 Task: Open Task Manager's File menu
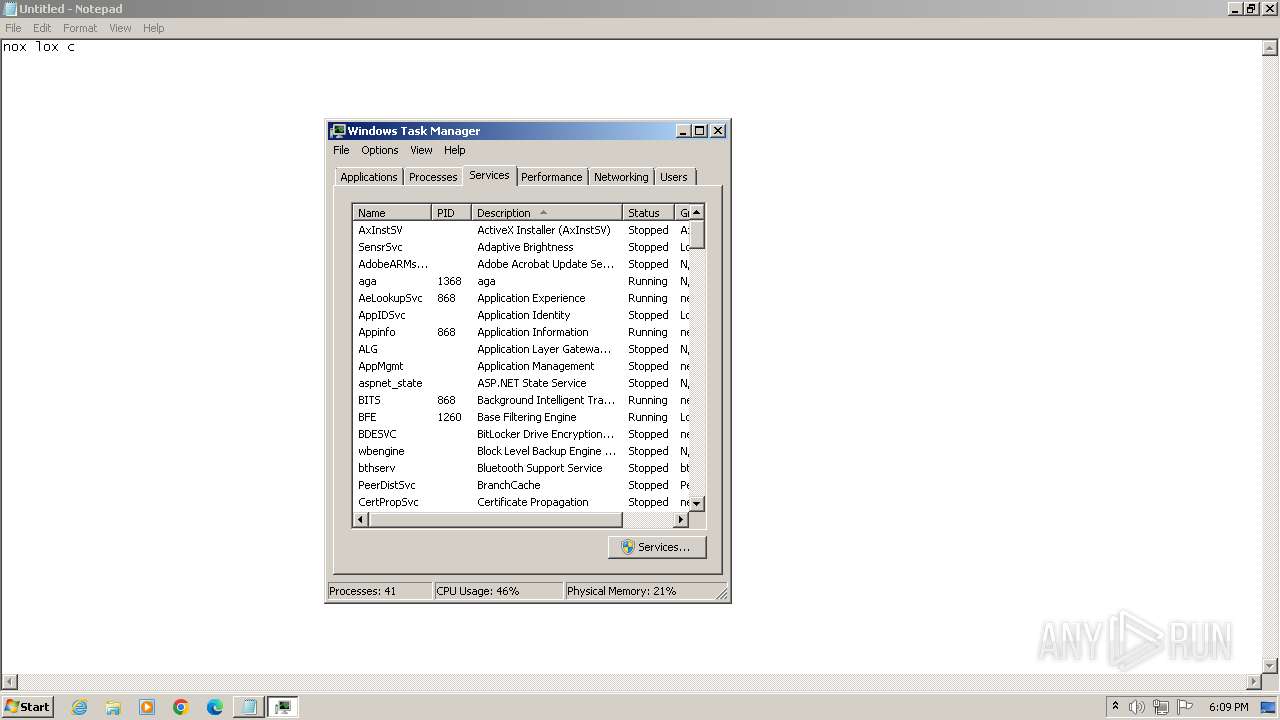pos(341,150)
